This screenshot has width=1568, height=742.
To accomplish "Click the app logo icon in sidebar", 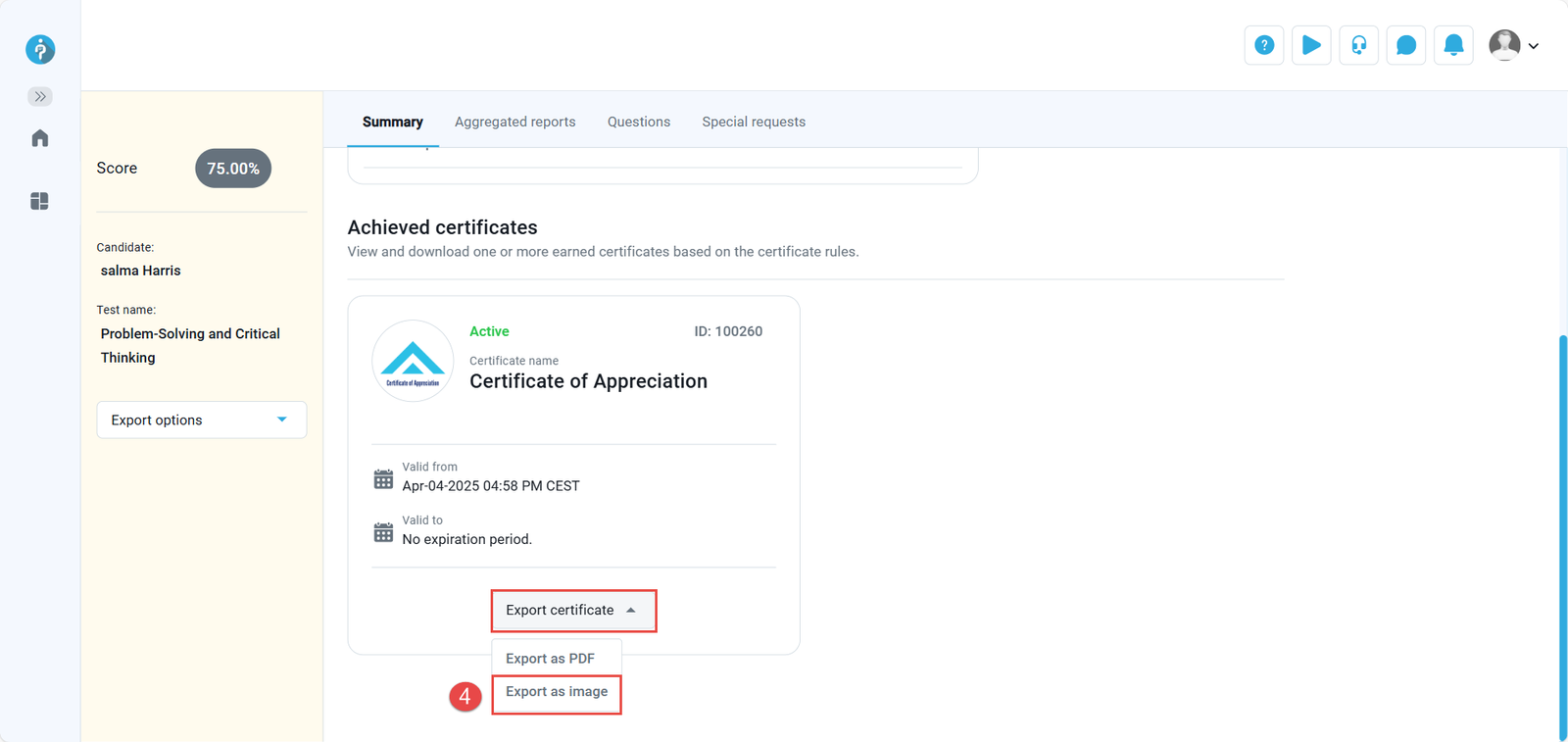I will (40, 49).
